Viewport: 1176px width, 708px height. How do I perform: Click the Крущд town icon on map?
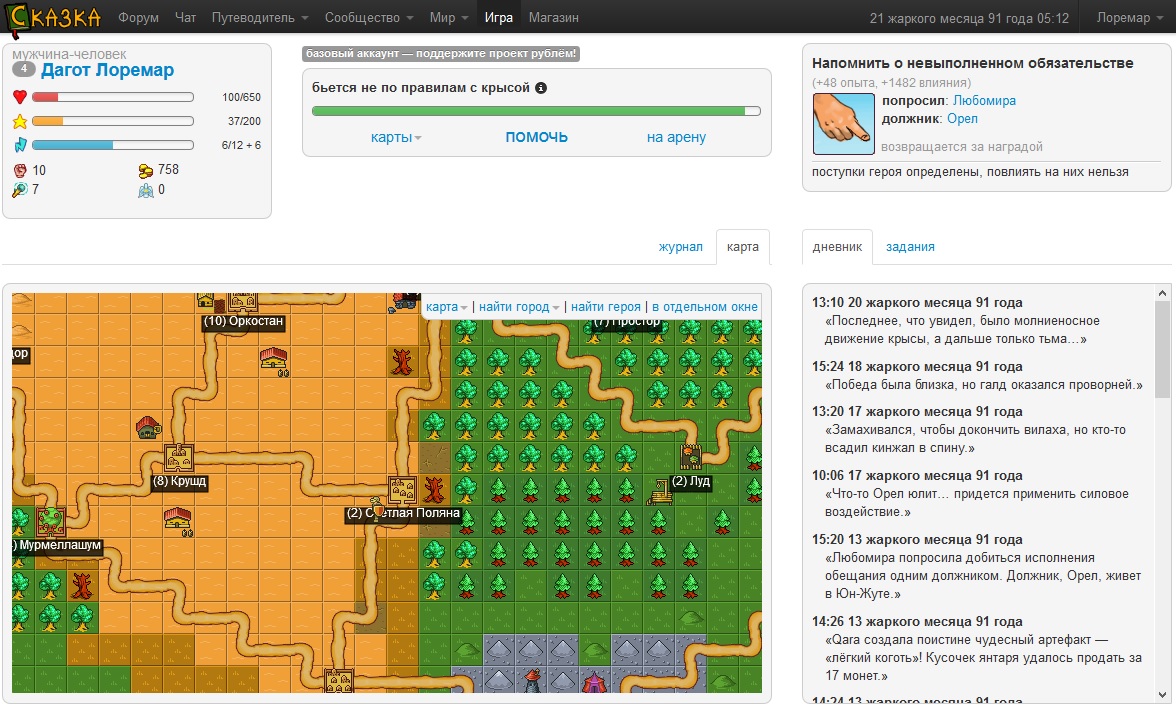[x=179, y=458]
